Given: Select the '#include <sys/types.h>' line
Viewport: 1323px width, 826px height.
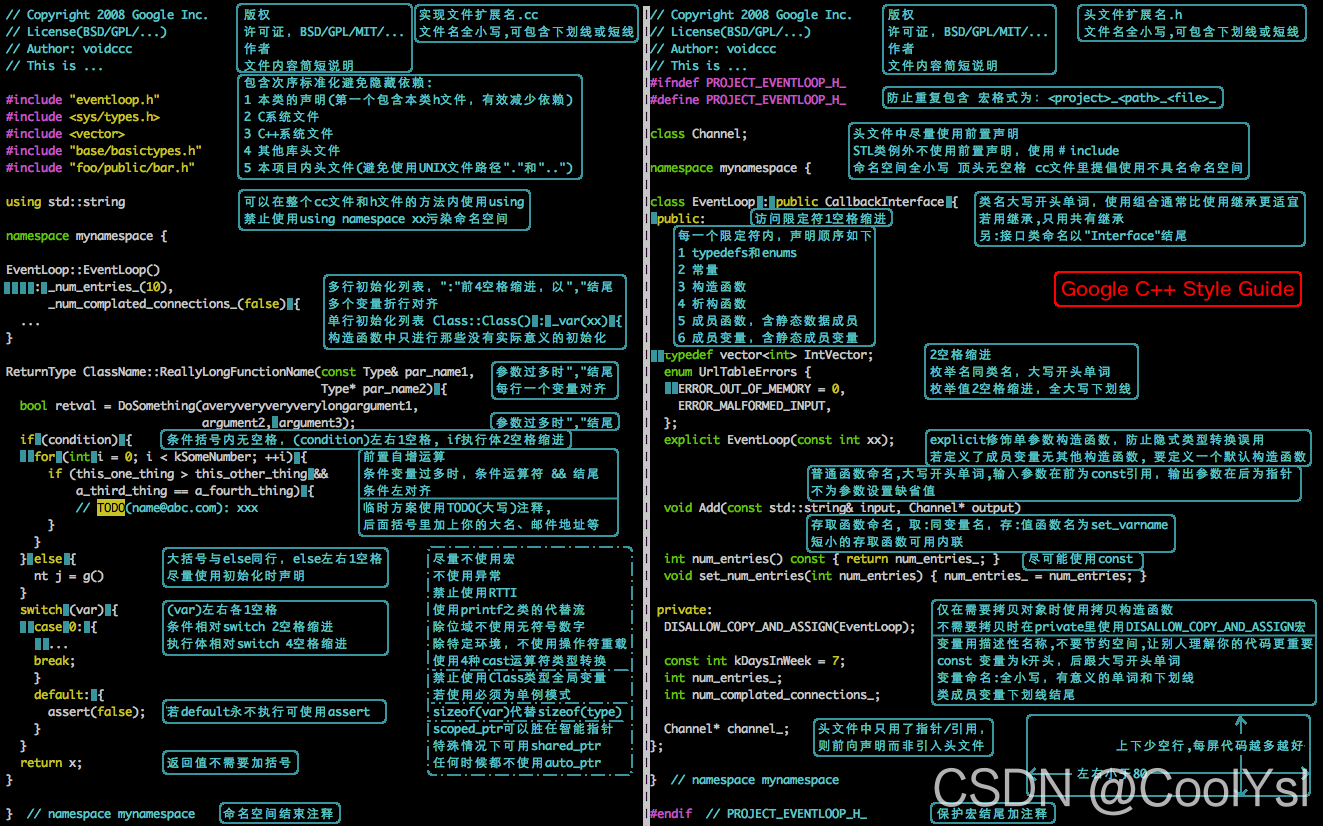Looking at the screenshot, I should point(83,117).
